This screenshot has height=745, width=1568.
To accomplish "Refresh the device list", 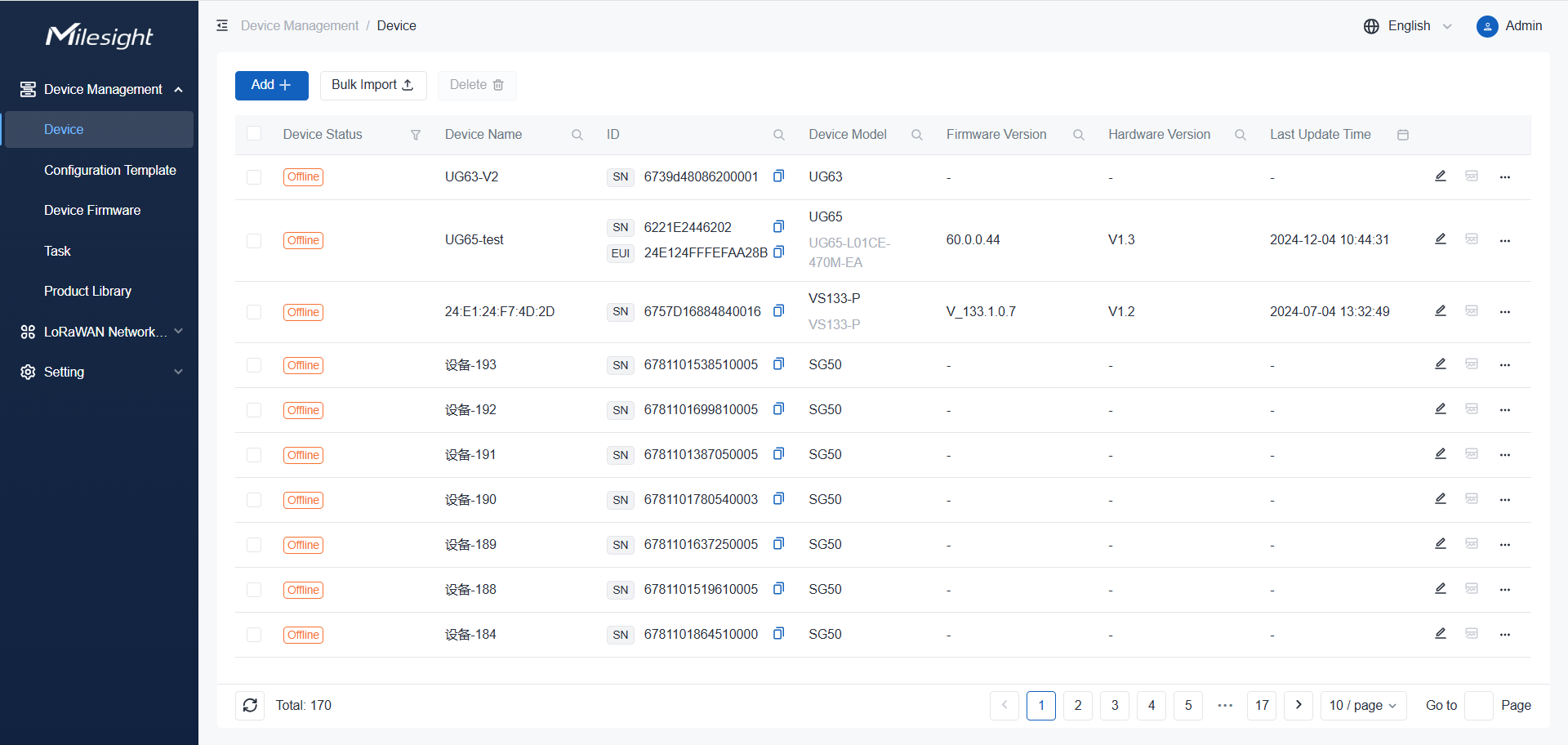I will pos(250,705).
